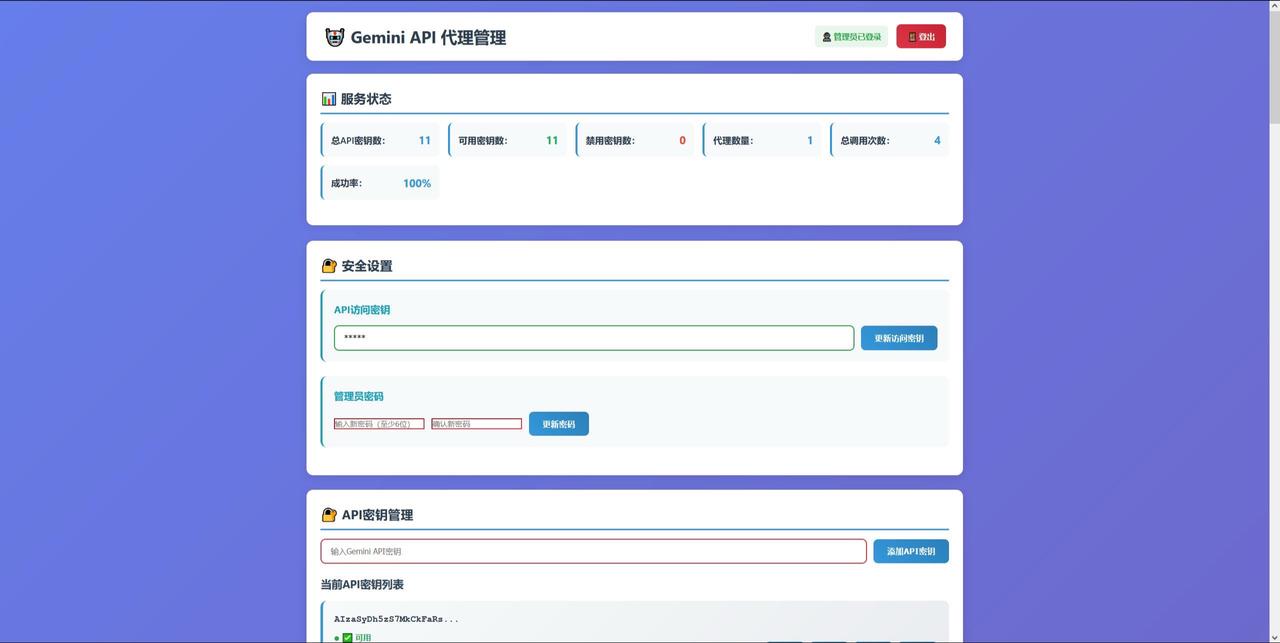Click the 服务状态 section title
The height and width of the screenshot is (643, 1280).
[366, 99]
